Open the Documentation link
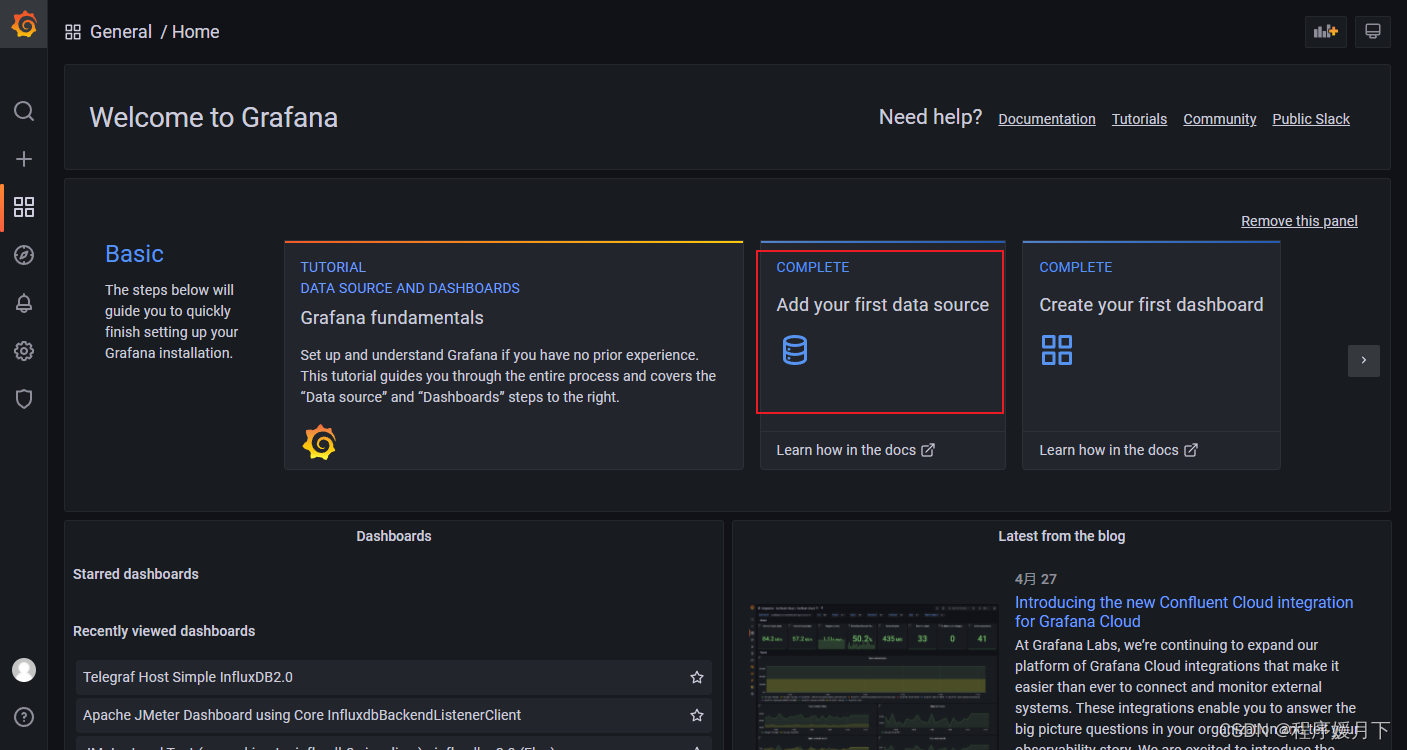This screenshot has width=1407, height=750. (1047, 119)
